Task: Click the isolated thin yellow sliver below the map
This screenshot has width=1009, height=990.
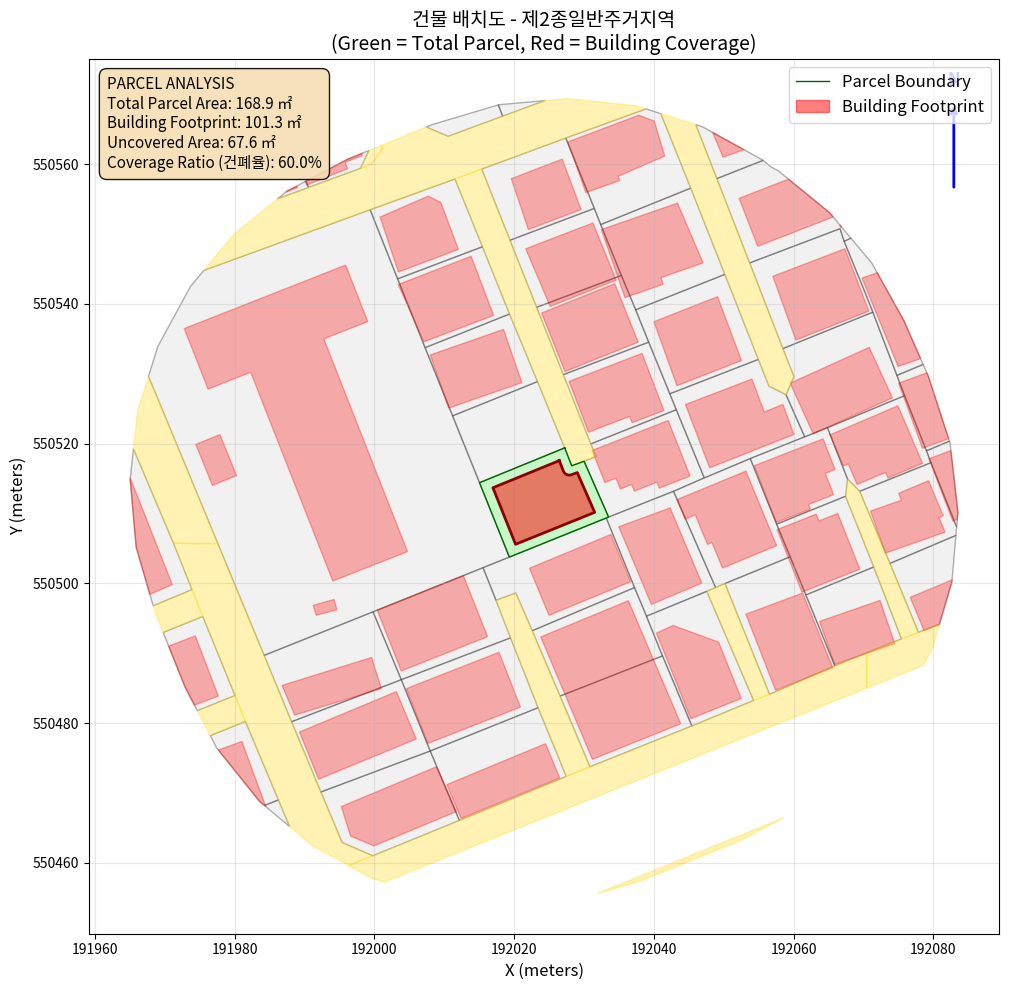Action: [x=690, y=856]
